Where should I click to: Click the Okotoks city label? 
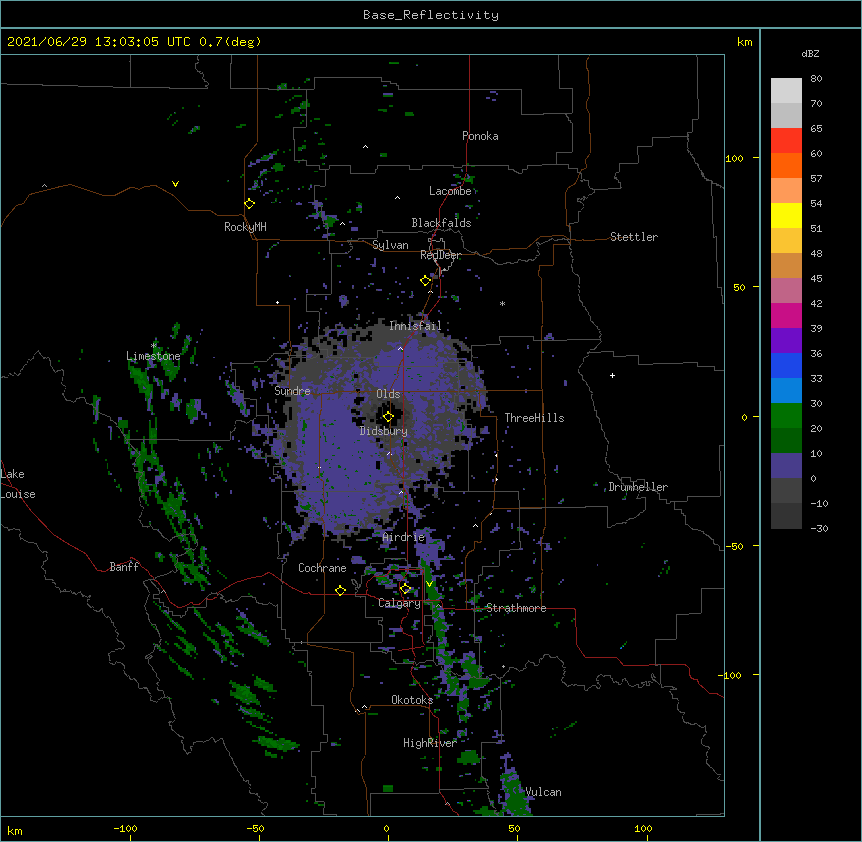(412, 700)
